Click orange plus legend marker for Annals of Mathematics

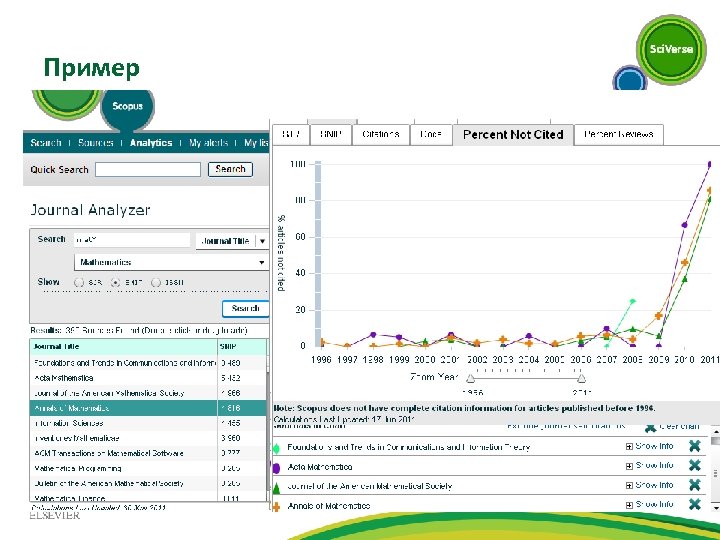tap(276, 507)
